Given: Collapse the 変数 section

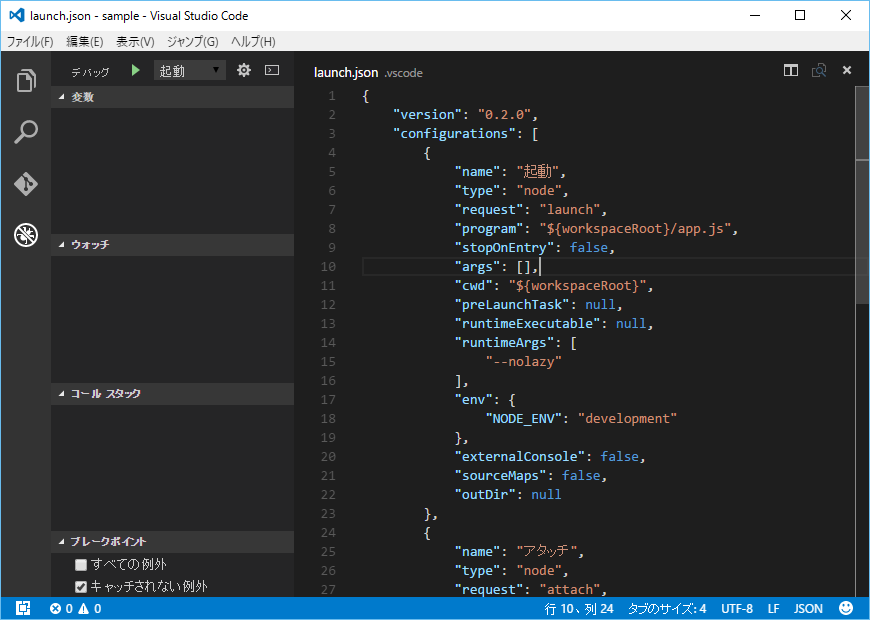Looking at the screenshot, I should (62, 97).
